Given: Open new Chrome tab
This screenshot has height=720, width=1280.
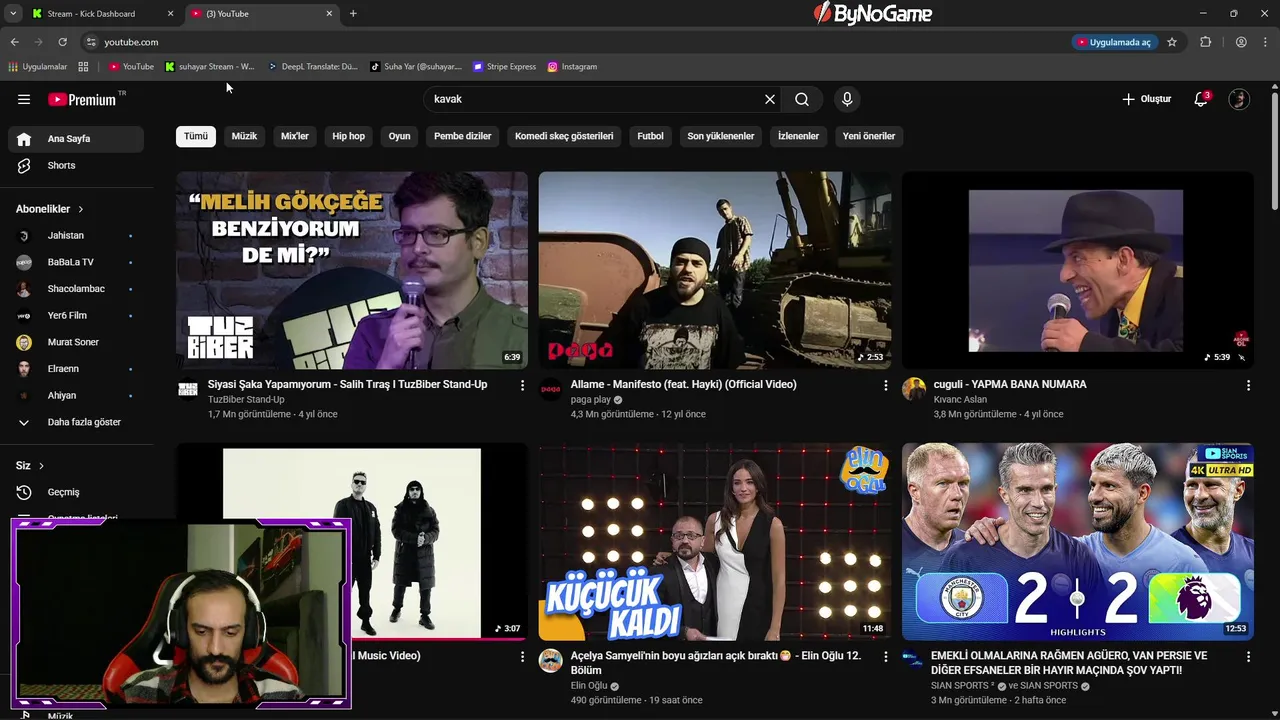Looking at the screenshot, I should click(353, 13).
